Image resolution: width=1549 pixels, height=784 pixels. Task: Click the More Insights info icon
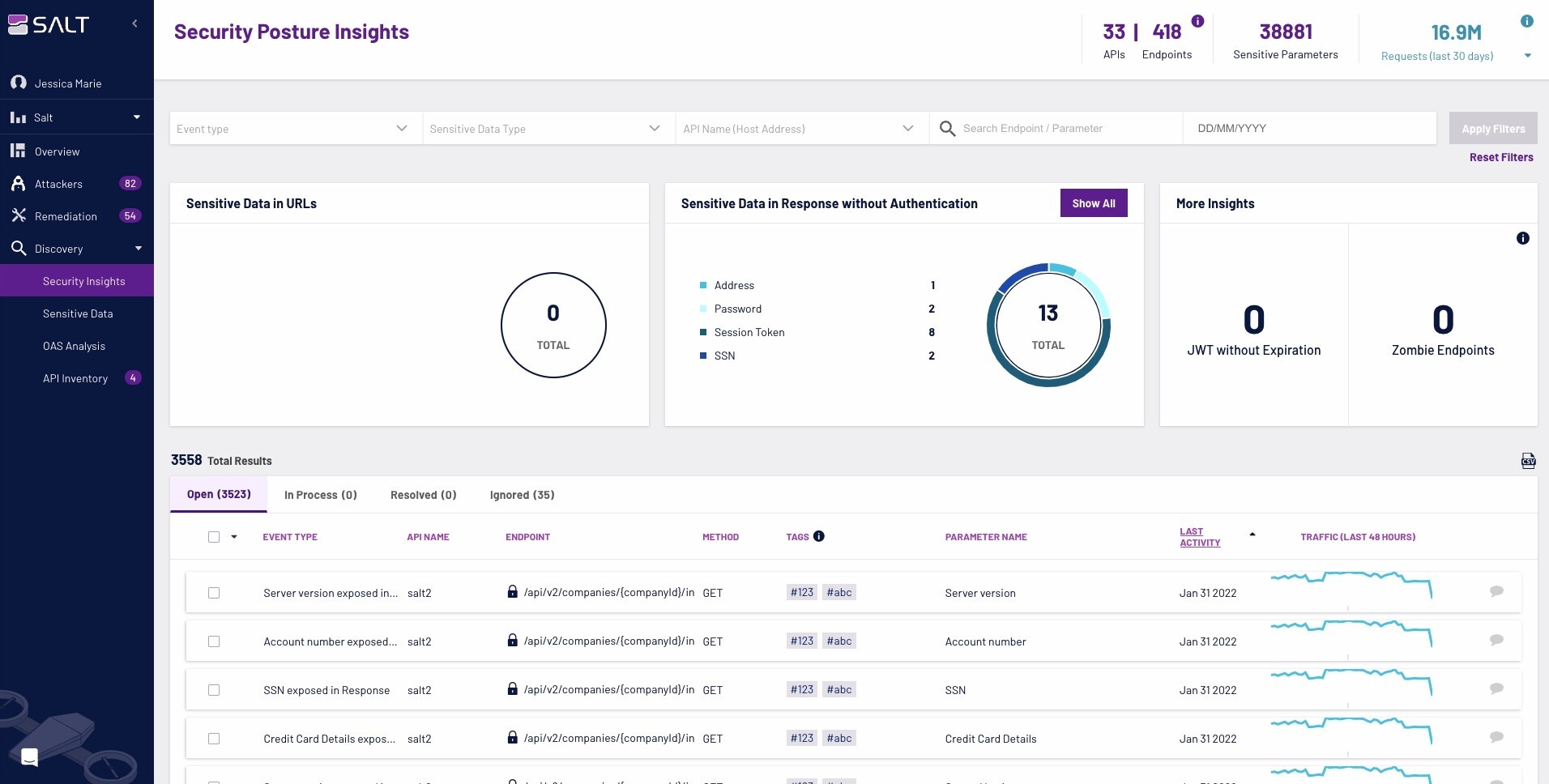point(1522,238)
